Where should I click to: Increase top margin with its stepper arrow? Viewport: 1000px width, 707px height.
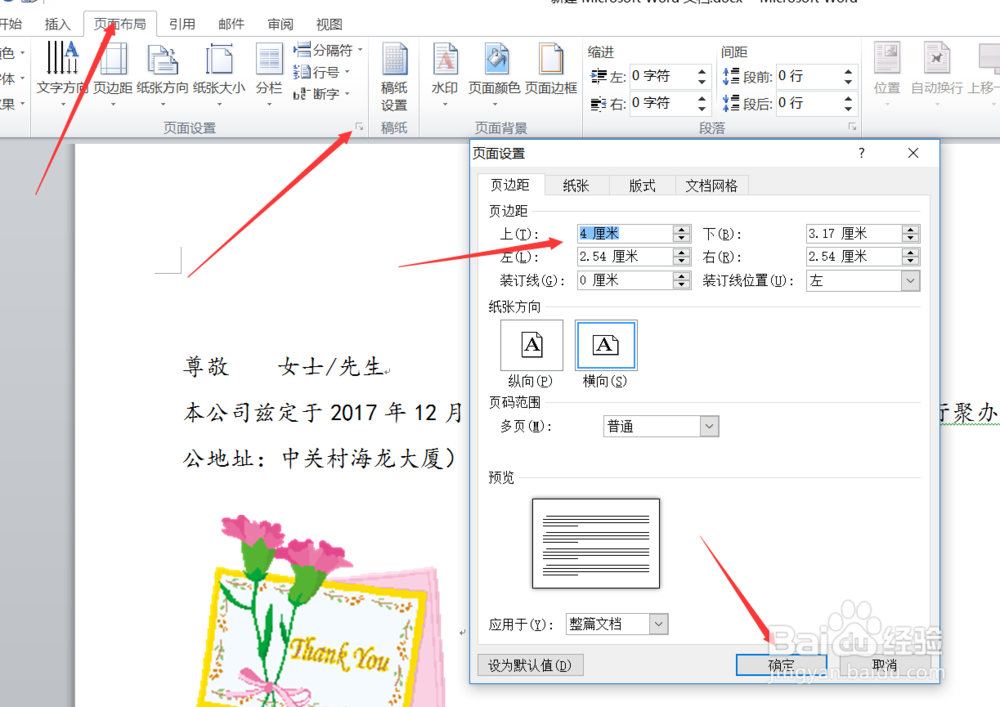pyautogui.click(x=681, y=228)
